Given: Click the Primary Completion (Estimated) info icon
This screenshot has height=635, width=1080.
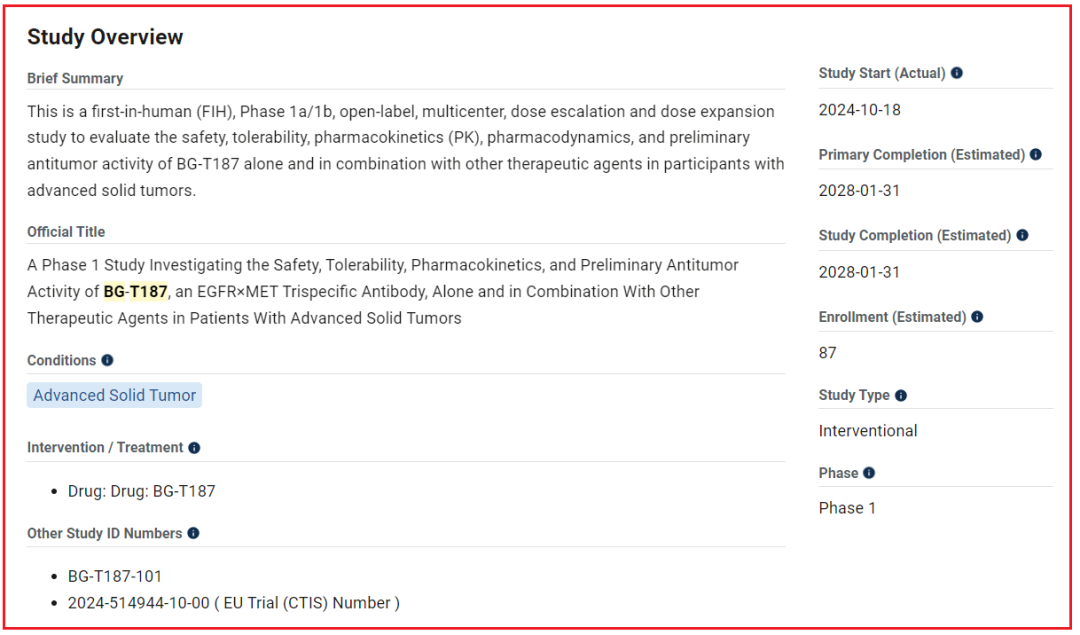Looking at the screenshot, I should point(1036,155).
